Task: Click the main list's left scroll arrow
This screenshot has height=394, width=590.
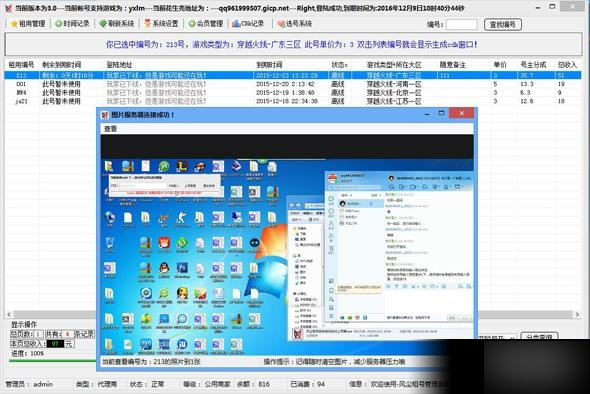Action: [x=9, y=314]
